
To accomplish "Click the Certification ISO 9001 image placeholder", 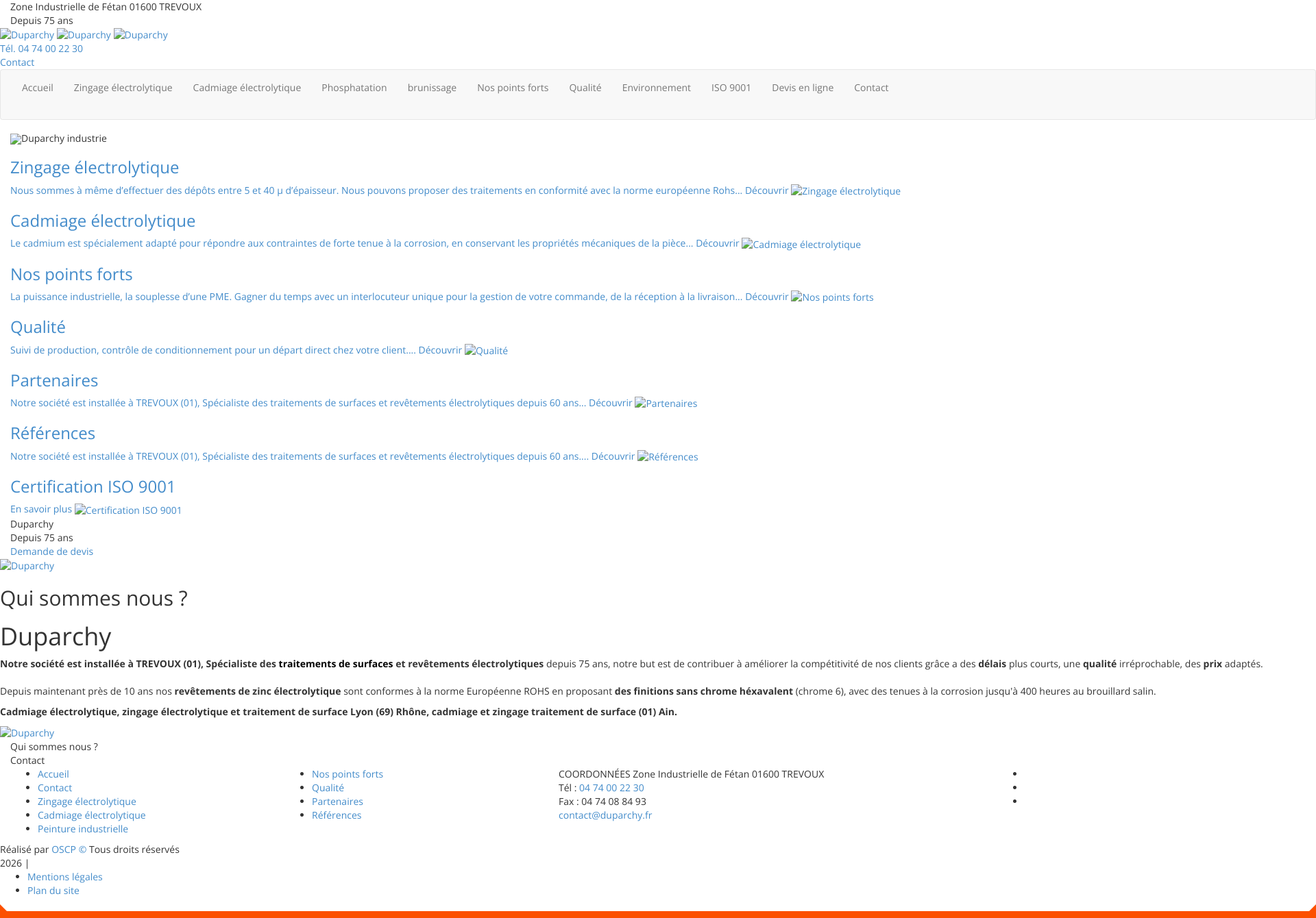I will coord(128,510).
